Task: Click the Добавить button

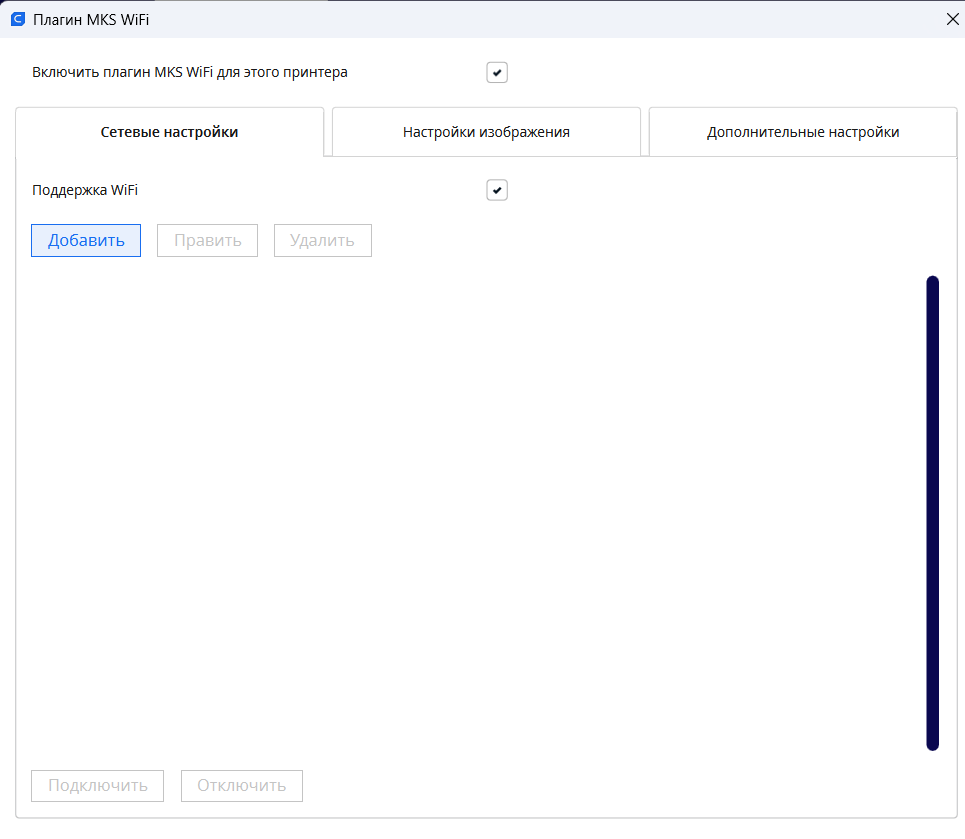Action: (86, 240)
